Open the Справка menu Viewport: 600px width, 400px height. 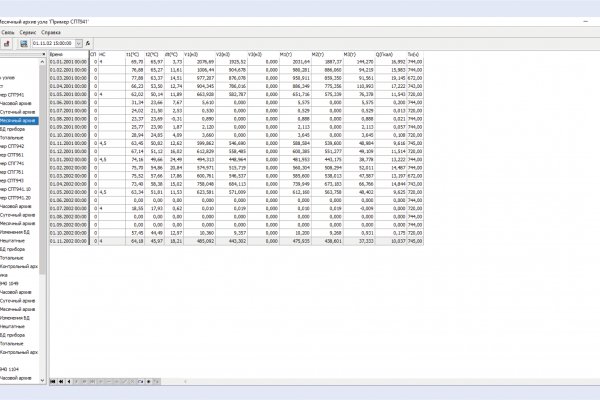pos(52,32)
